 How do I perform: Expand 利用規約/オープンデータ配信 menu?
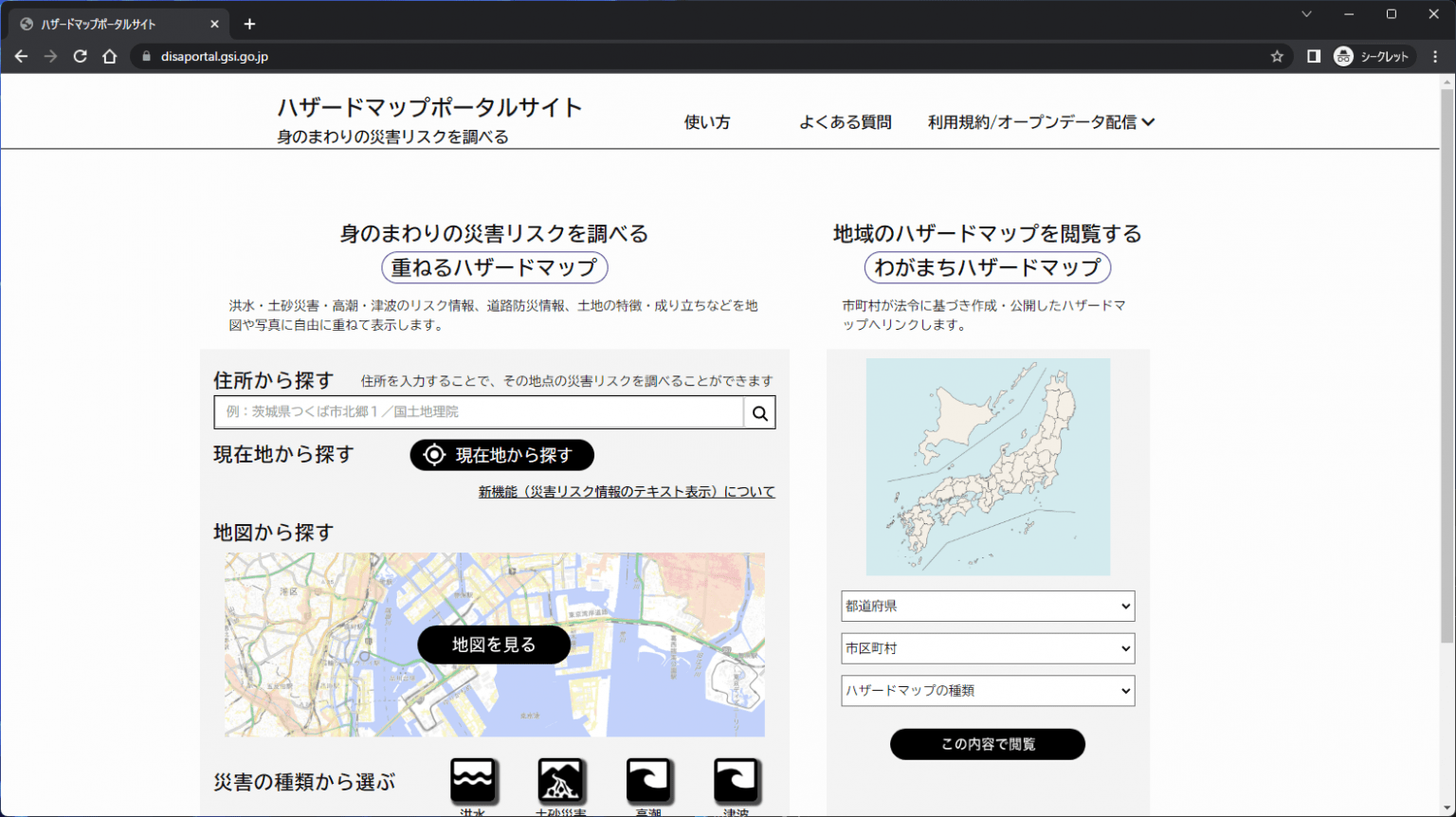point(1041,122)
